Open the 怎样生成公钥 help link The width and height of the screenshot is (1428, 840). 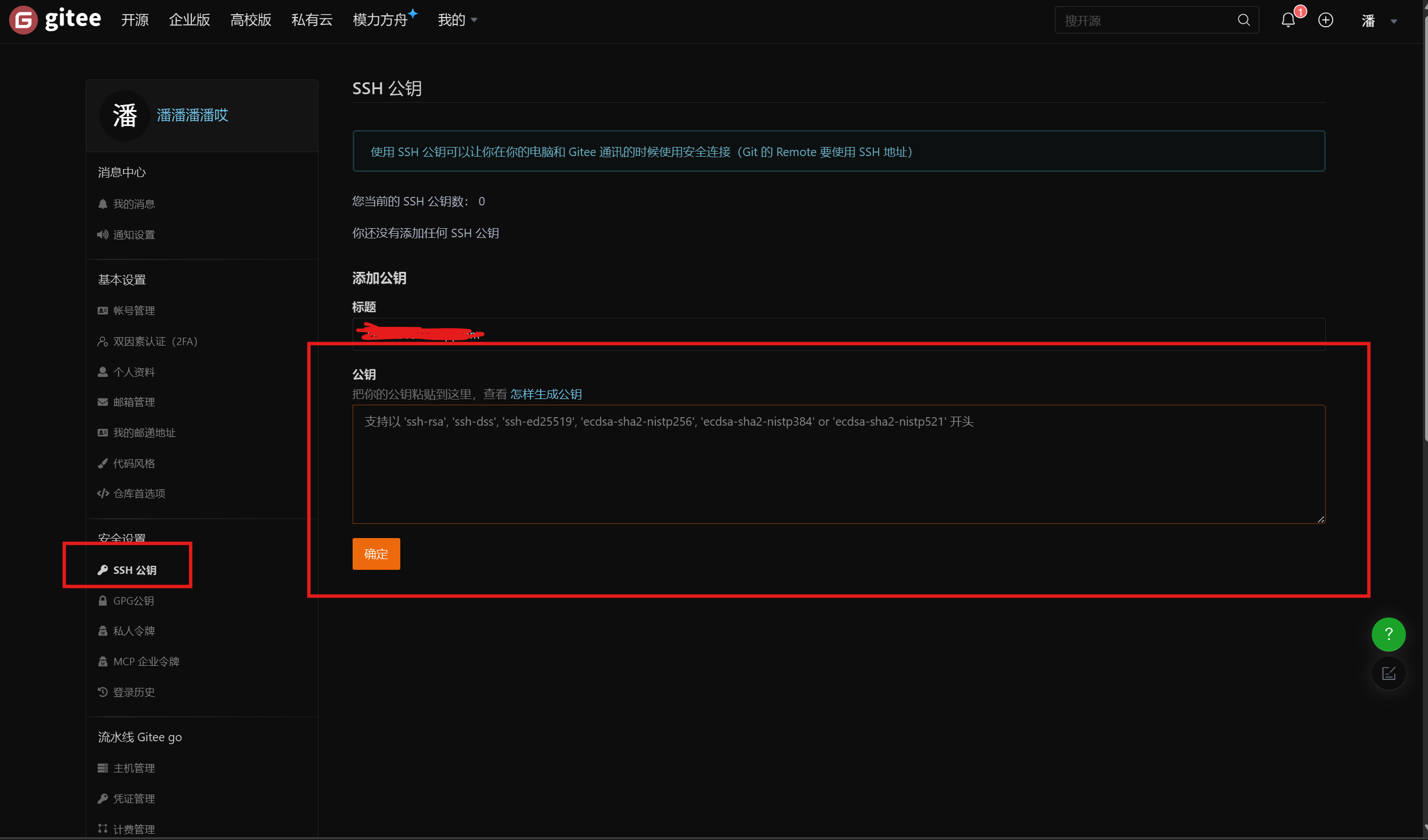point(546,394)
